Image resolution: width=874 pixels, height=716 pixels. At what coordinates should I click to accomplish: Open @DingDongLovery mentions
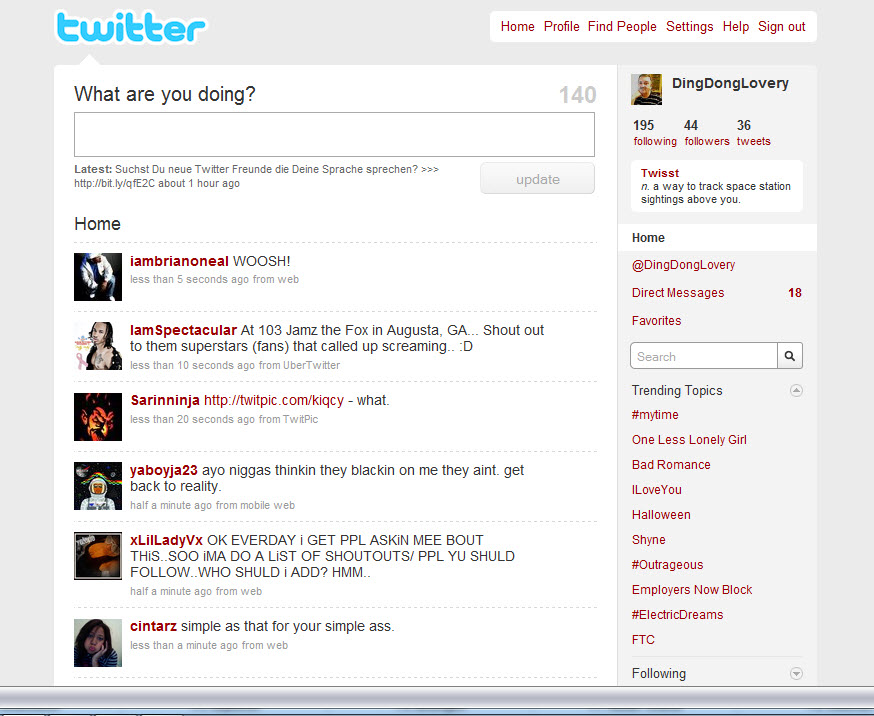[683, 265]
